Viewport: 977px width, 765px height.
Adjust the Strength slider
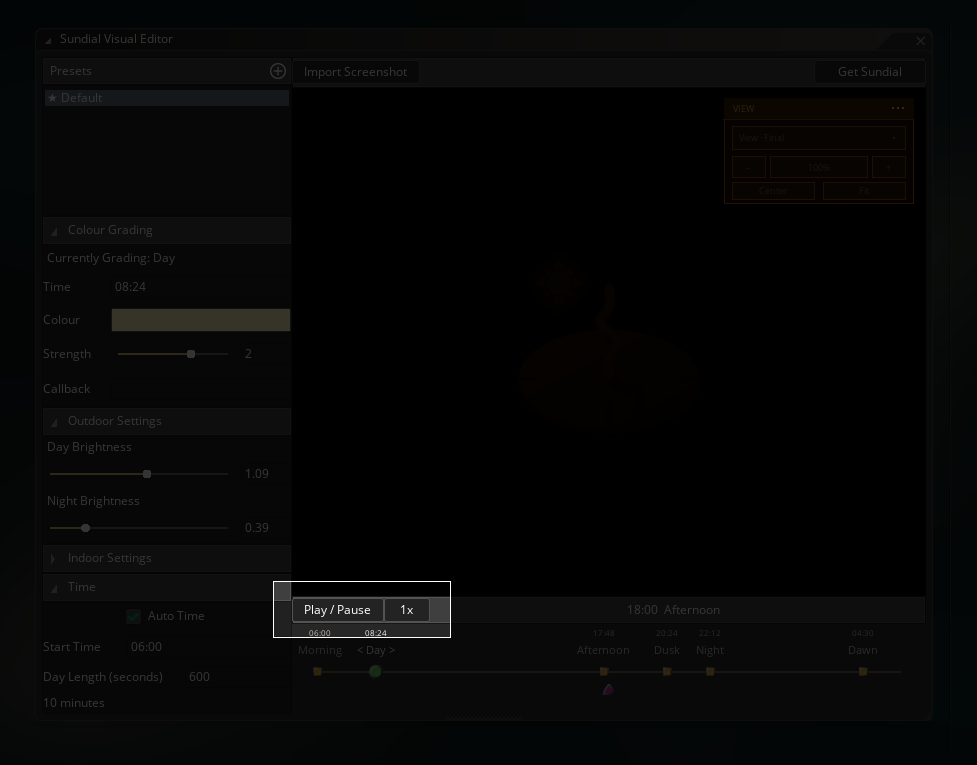tap(173, 354)
